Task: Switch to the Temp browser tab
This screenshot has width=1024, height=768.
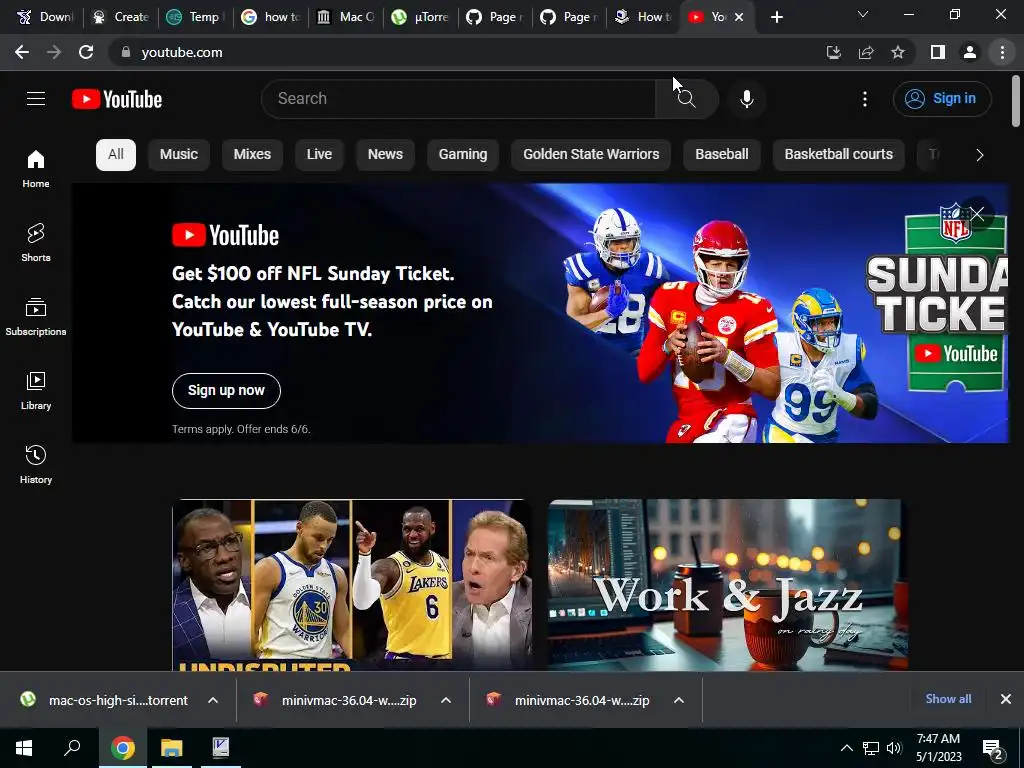Action: (x=196, y=17)
